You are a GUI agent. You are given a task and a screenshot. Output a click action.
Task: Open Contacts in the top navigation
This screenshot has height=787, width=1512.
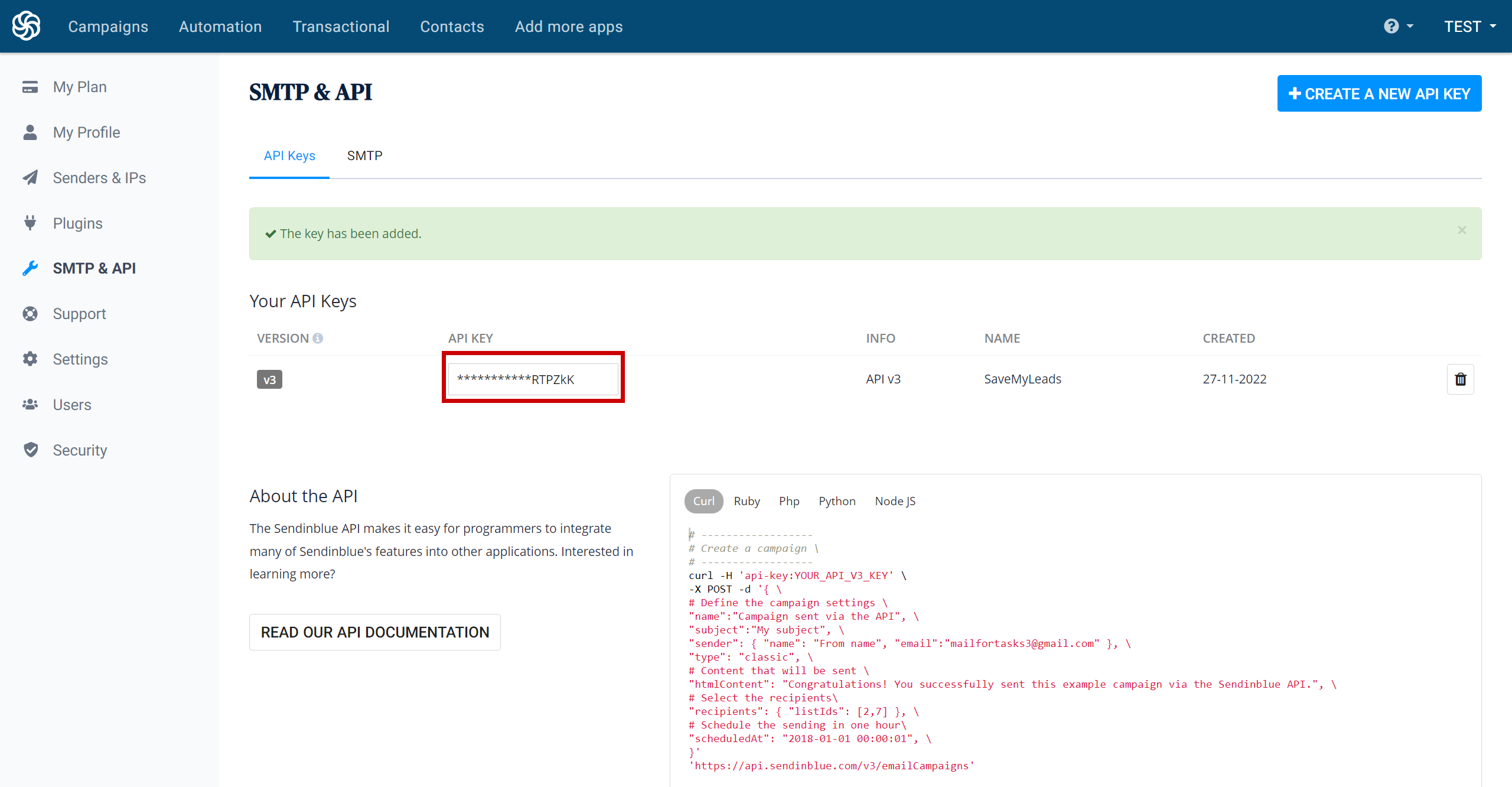tap(452, 27)
